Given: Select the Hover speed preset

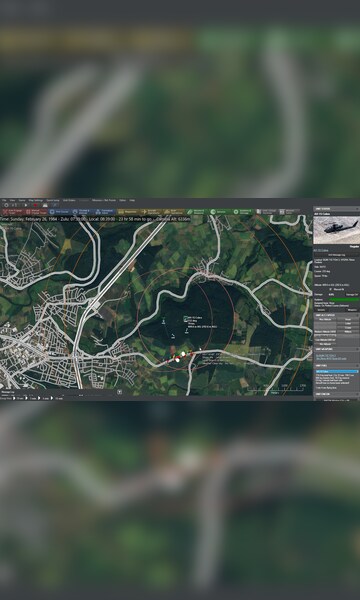Looking at the screenshot, I should pyautogui.click(x=348, y=319).
